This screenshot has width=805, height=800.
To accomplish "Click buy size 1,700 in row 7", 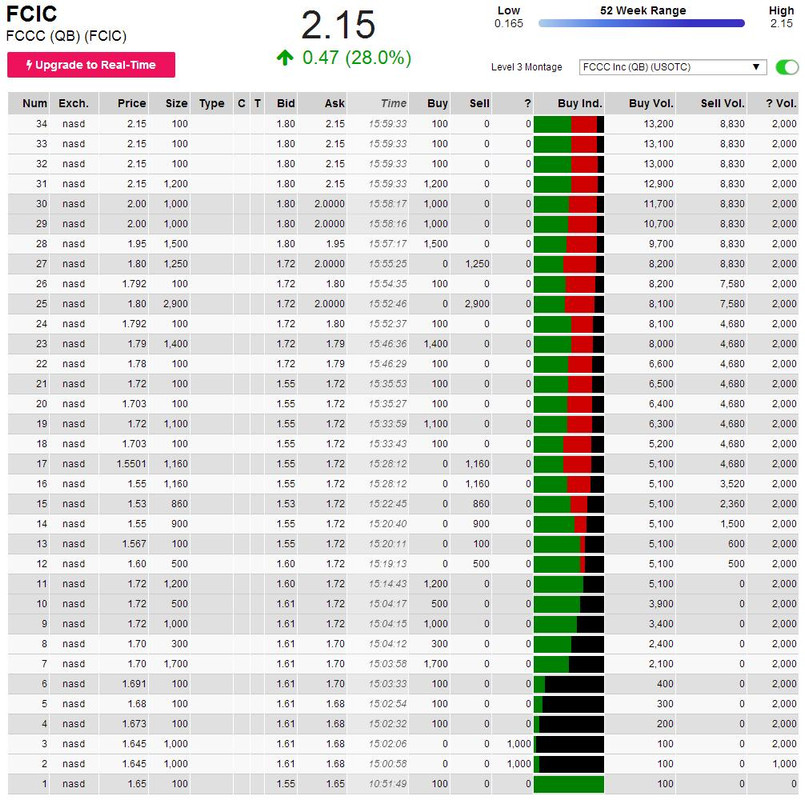I will point(436,664).
